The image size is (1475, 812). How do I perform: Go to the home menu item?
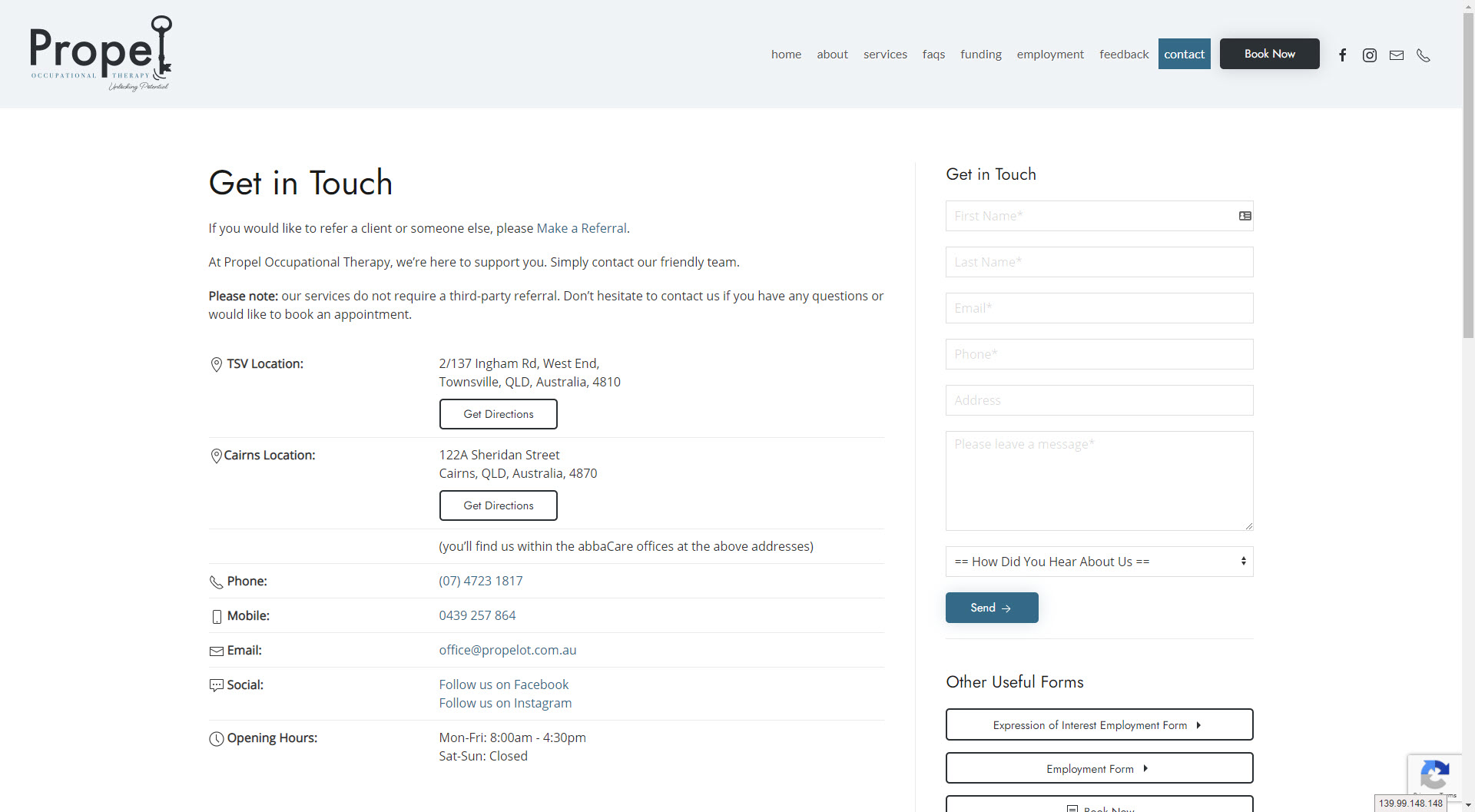point(786,54)
